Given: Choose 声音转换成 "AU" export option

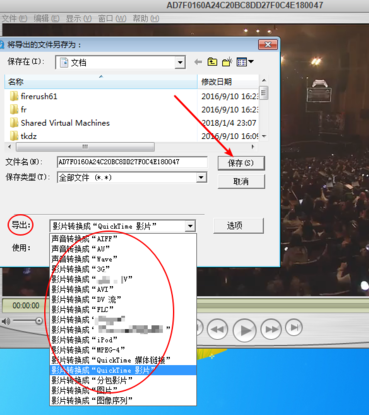Looking at the screenshot, I should coord(123,249).
